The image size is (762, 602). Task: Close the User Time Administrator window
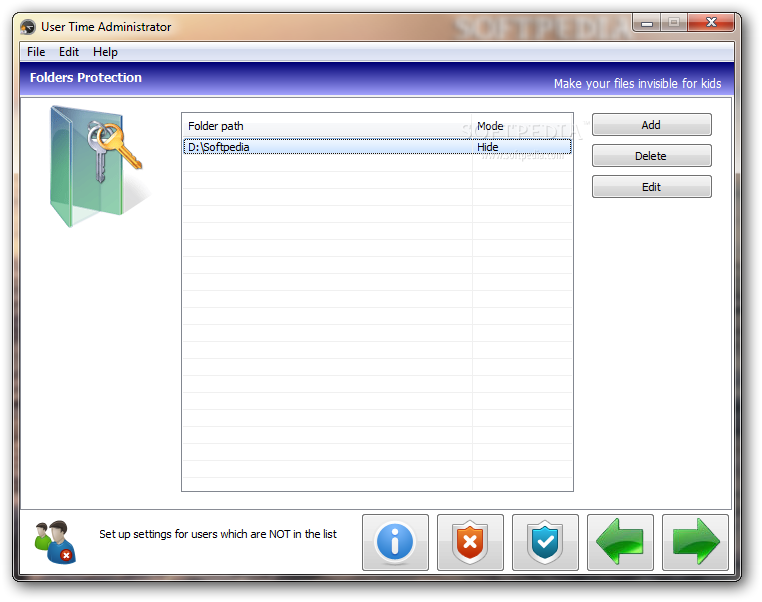click(x=711, y=22)
